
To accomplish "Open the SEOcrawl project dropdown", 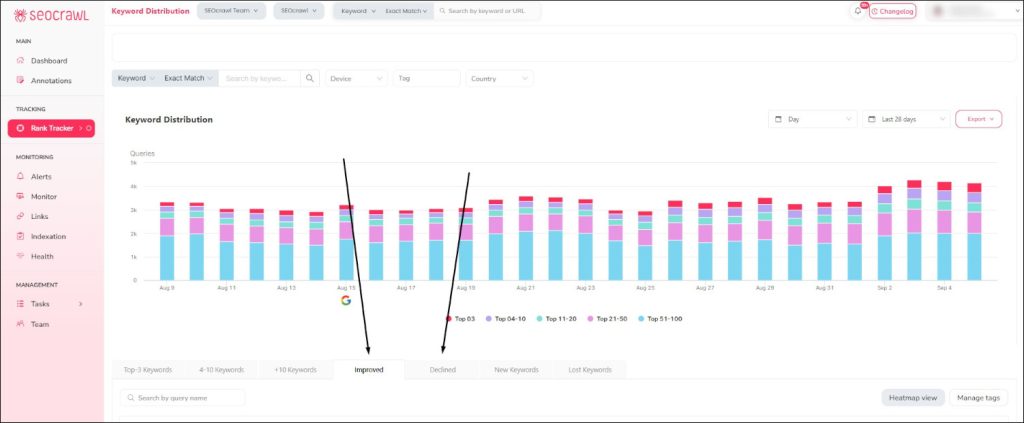I will (x=298, y=11).
